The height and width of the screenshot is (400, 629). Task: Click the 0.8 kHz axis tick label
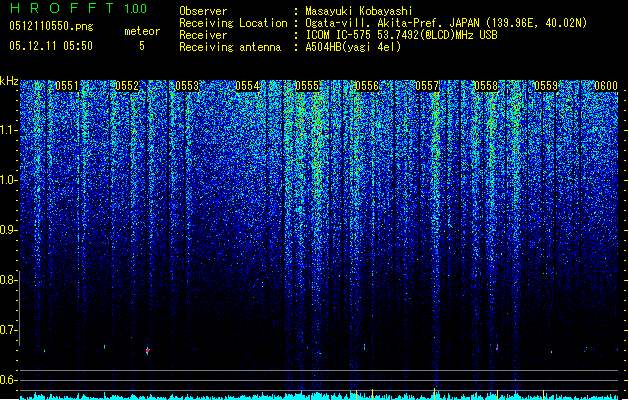point(9,280)
